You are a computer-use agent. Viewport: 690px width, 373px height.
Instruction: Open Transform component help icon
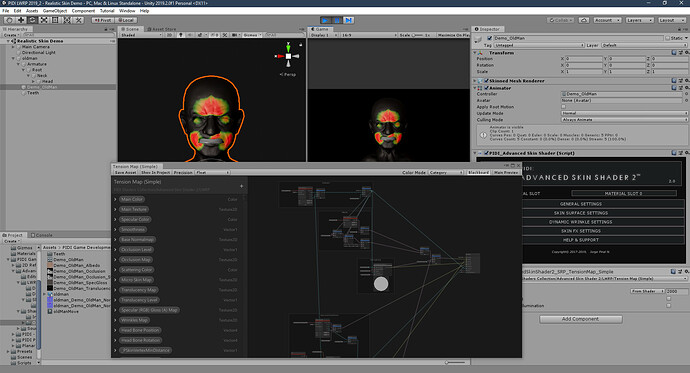(x=674, y=53)
